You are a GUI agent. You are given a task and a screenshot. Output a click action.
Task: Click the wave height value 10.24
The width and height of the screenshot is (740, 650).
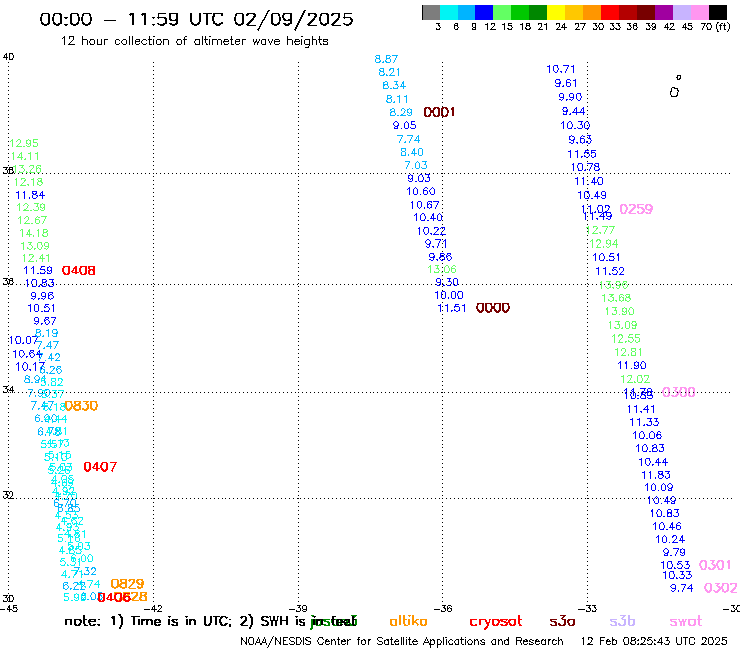pos(670,539)
